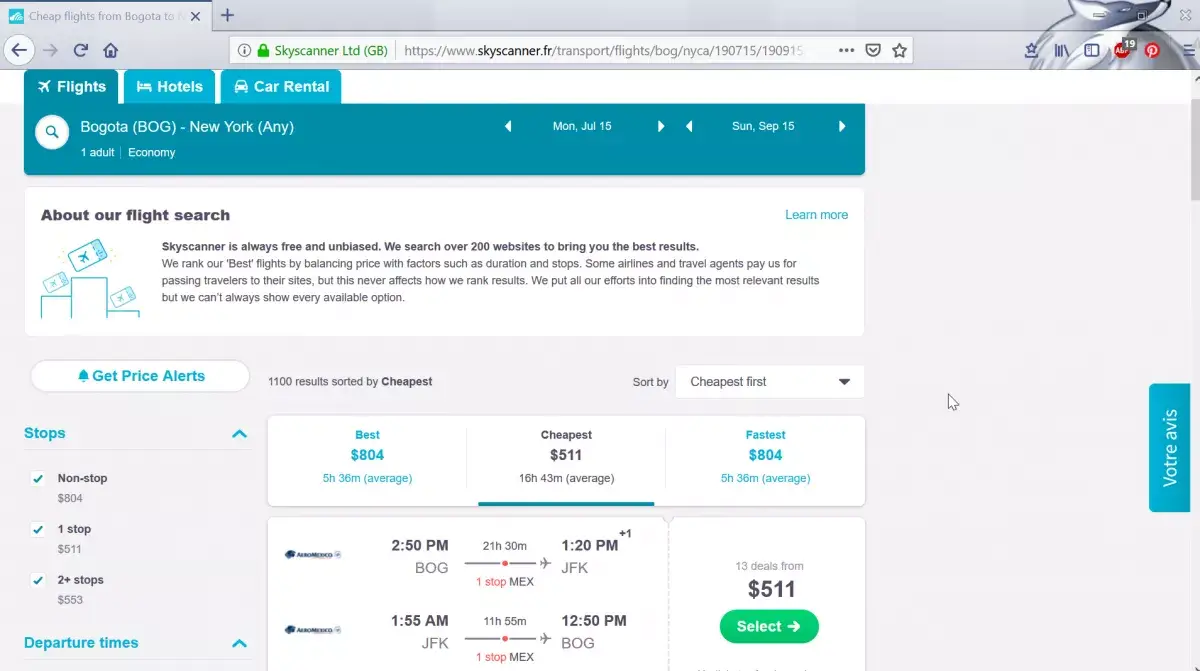Screen dimensions: 1200x671
Task: Click the browser address bar URL
Action: point(603,50)
